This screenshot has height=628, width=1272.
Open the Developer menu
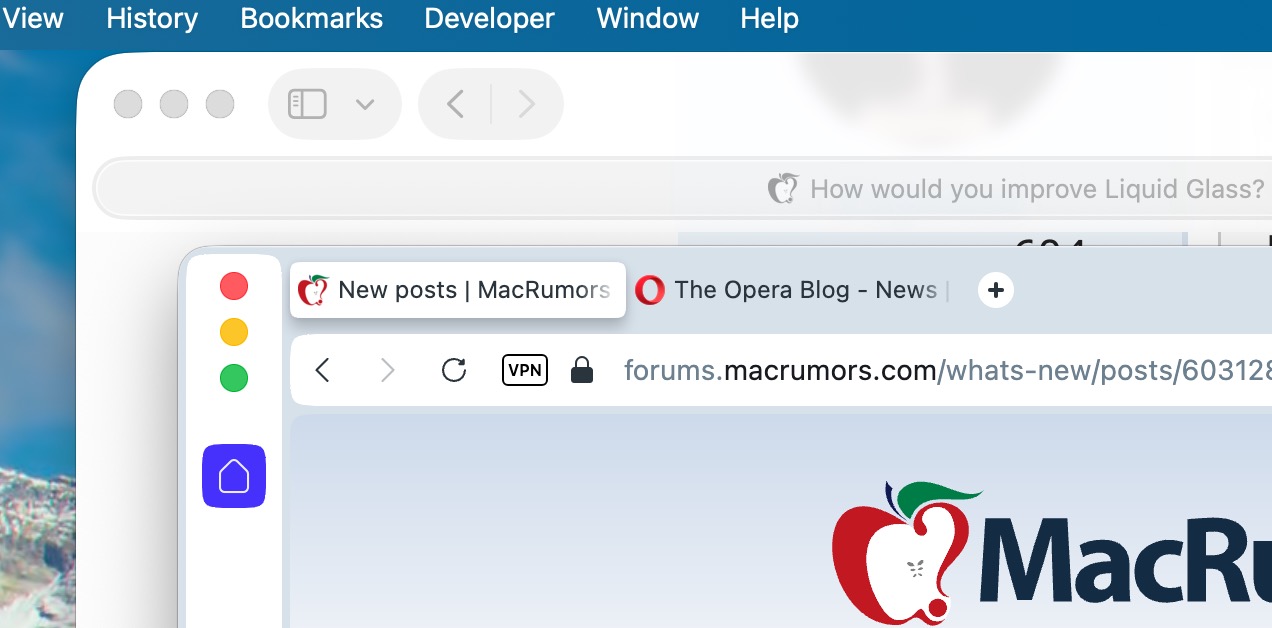coord(489,18)
